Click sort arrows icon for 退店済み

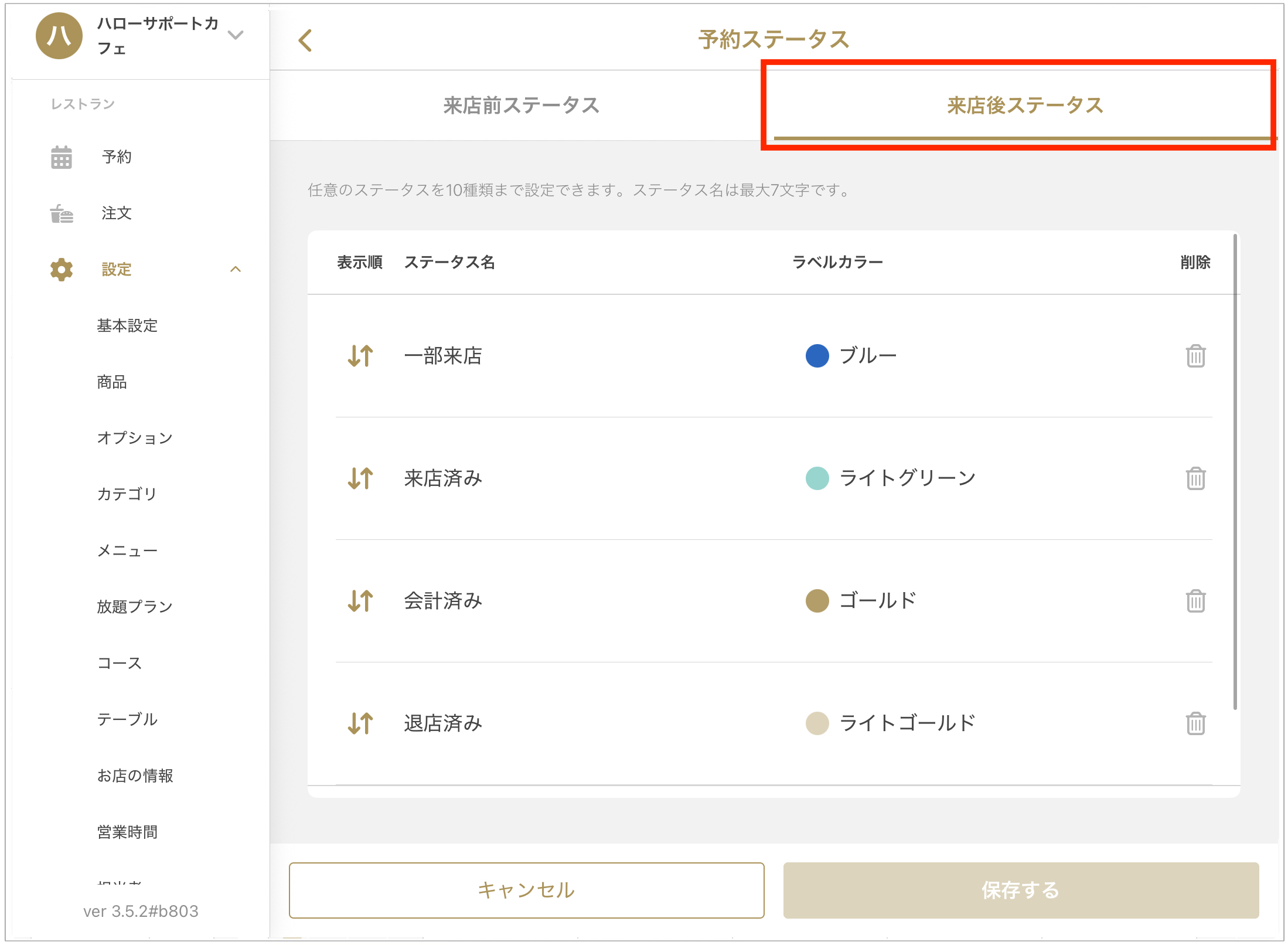[x=360, y=723]
